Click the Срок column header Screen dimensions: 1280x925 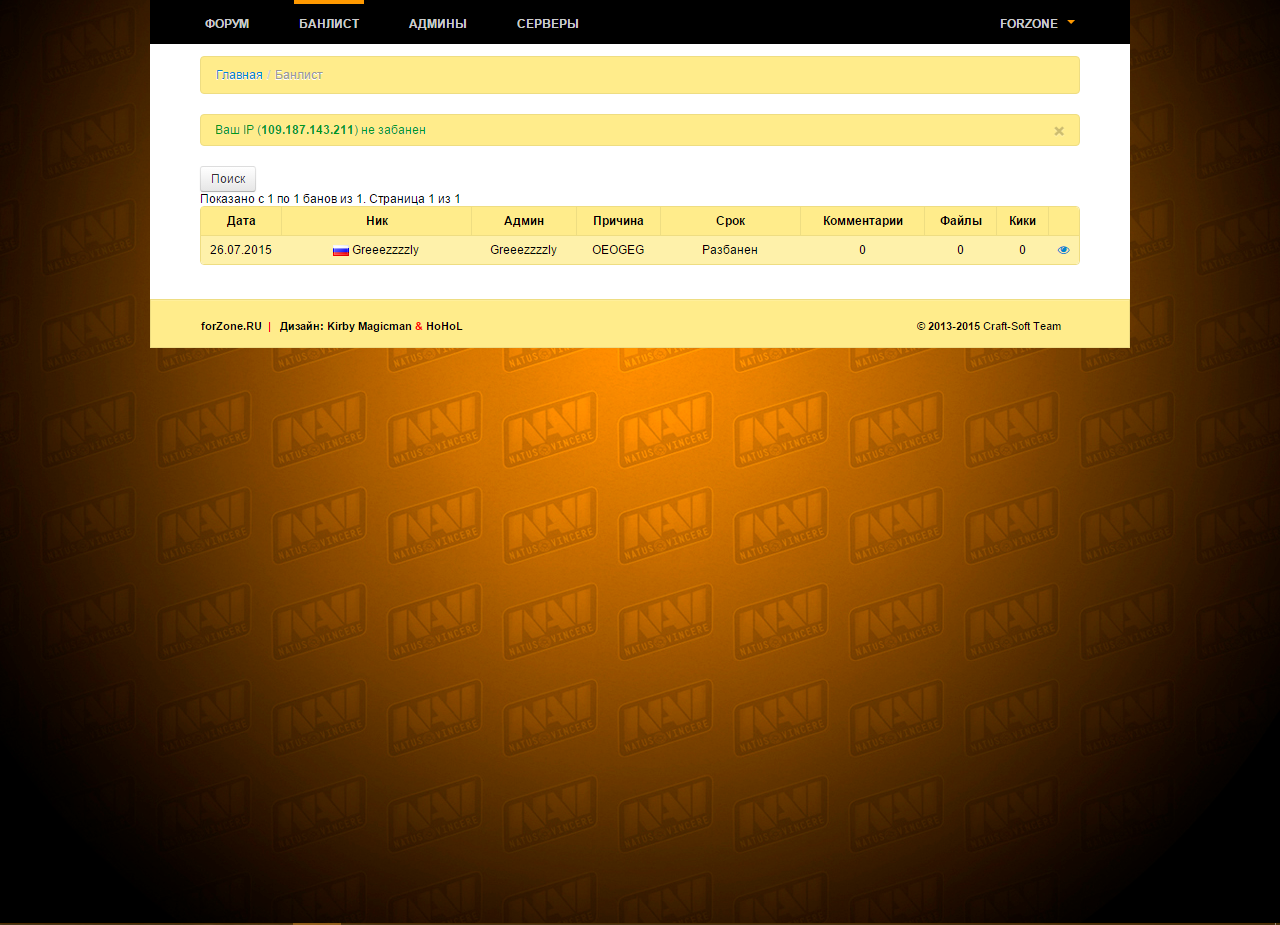tap(731, 221)
